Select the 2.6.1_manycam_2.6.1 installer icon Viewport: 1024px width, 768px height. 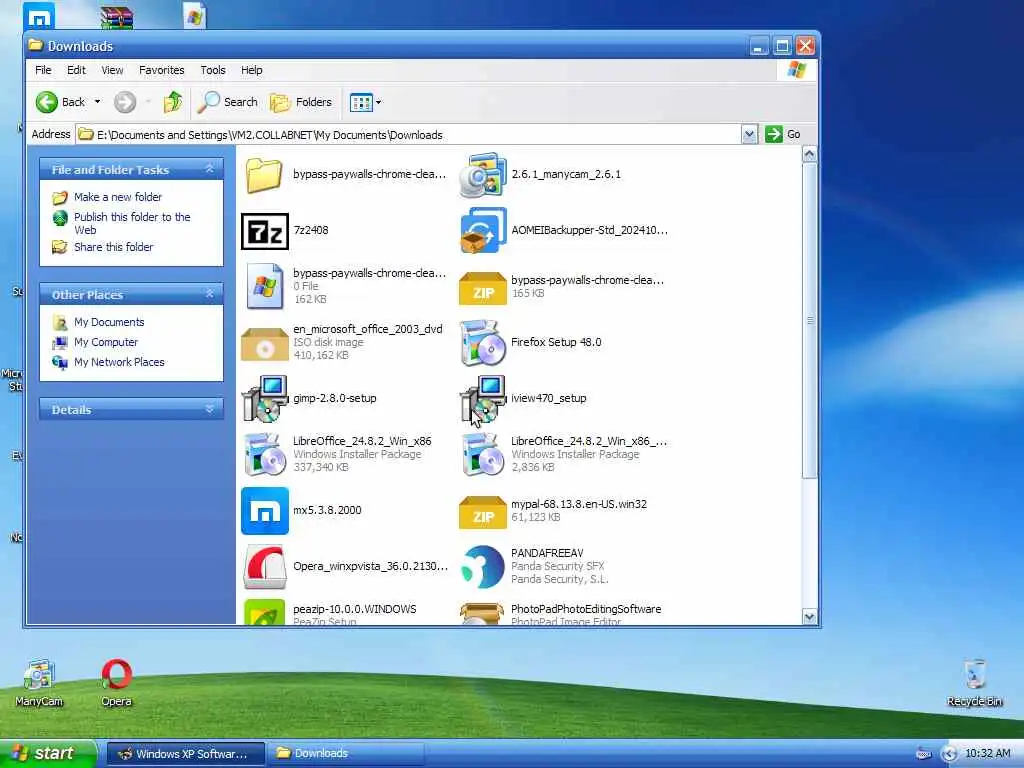click(x=483, y=175)
